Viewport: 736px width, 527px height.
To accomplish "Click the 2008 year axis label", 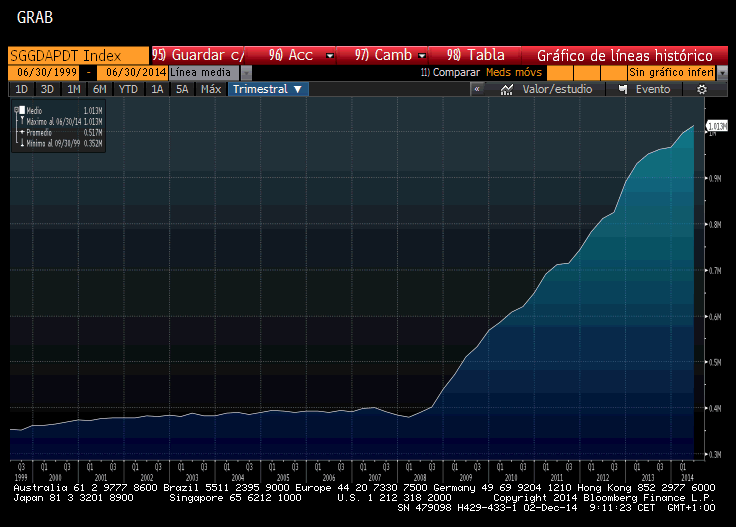I will (x=420, y=477).
